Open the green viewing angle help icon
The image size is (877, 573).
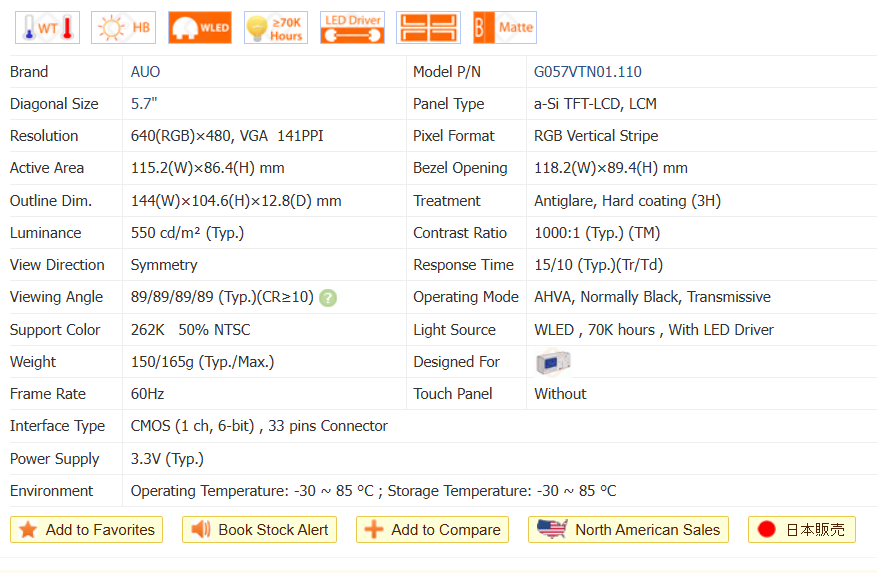pyautogui.click(x=328, y=298)
